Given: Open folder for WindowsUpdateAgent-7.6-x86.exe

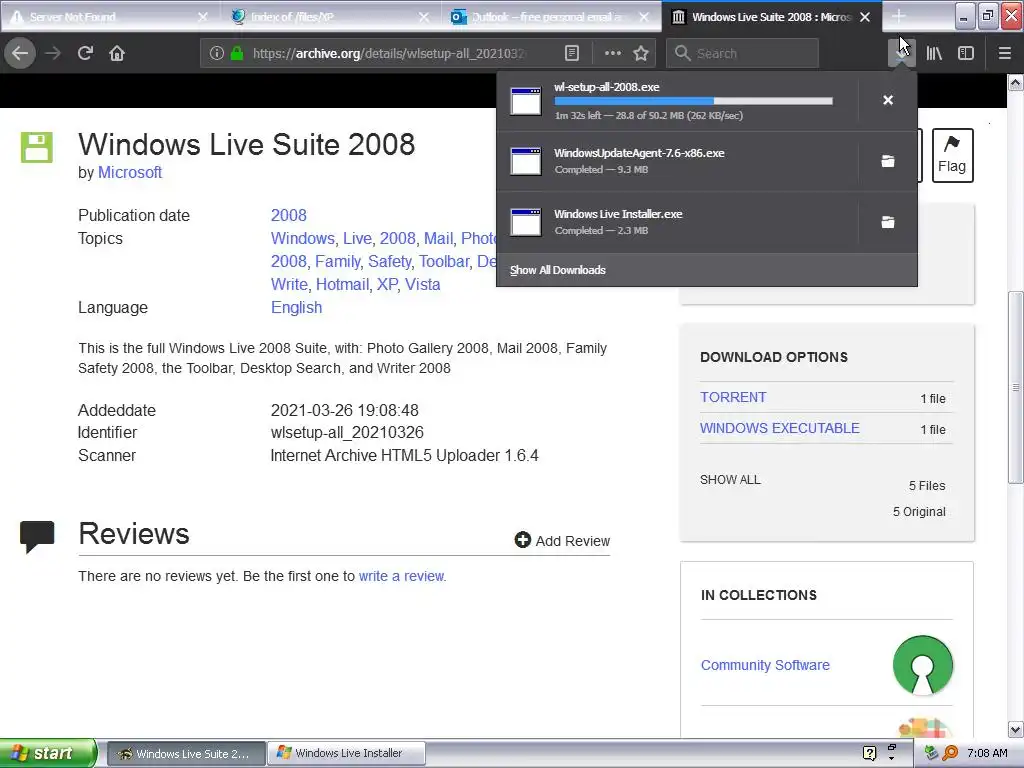Looking at the screenshot, I should tap(888, 161).
